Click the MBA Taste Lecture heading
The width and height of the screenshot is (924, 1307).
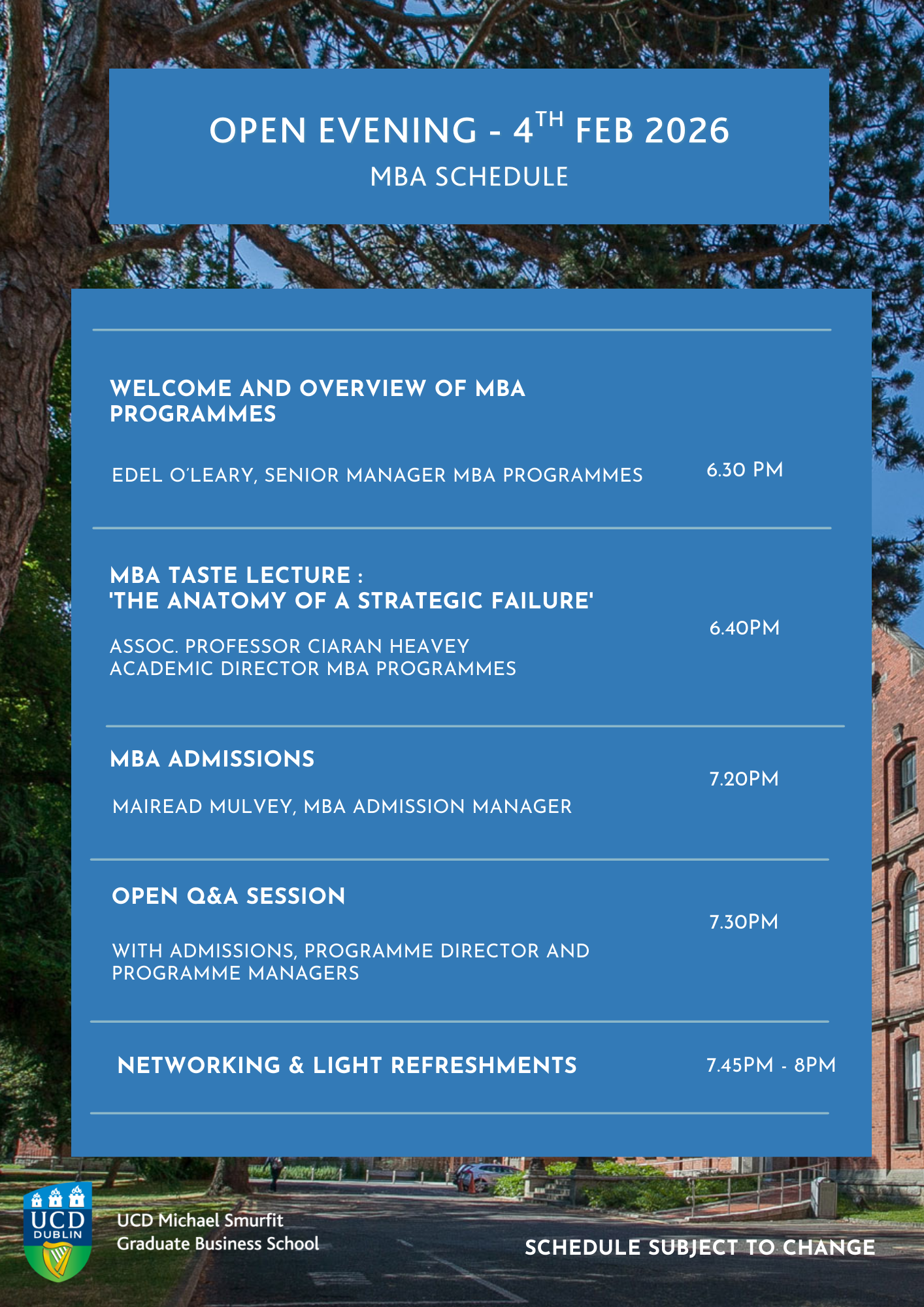coord(237,575)
